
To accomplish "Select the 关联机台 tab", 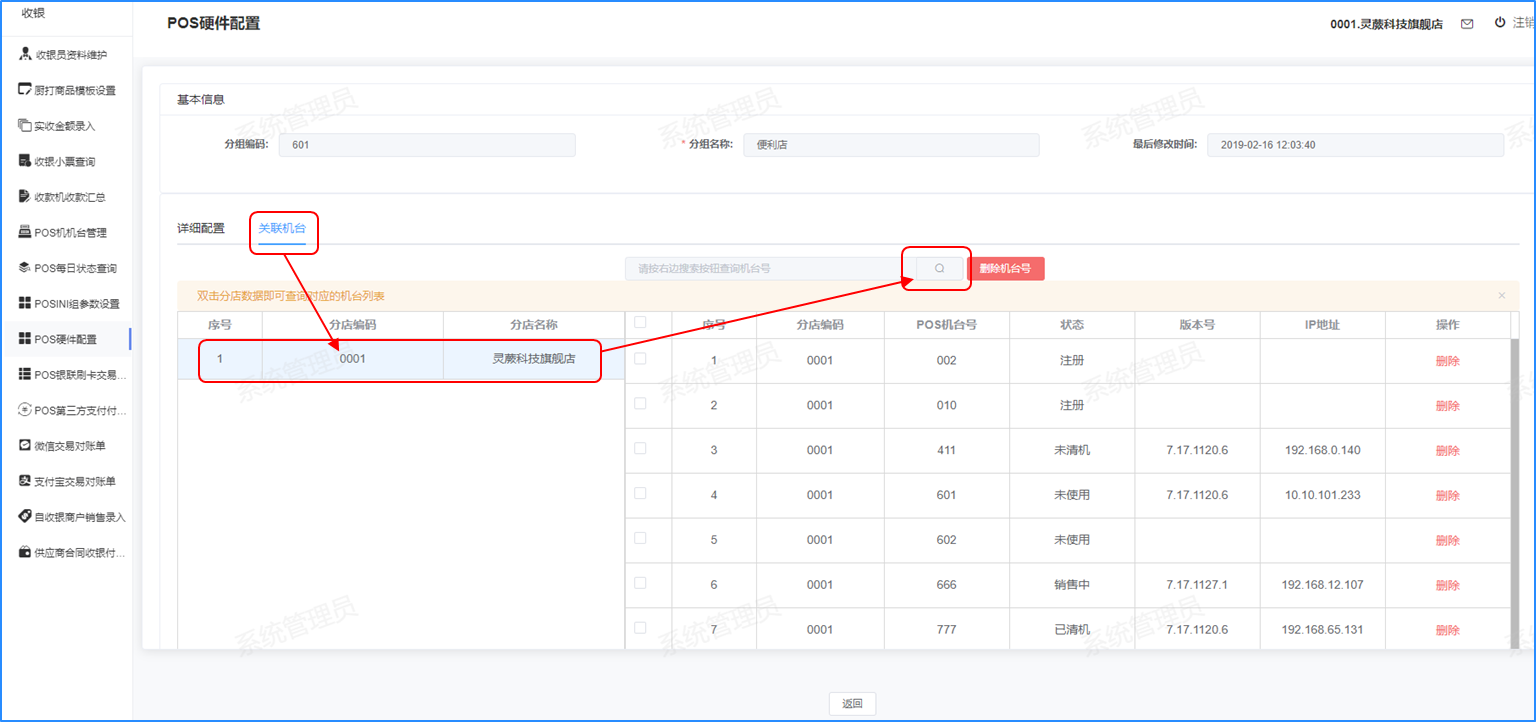I will pyautogui.click(x=282, y=228).
